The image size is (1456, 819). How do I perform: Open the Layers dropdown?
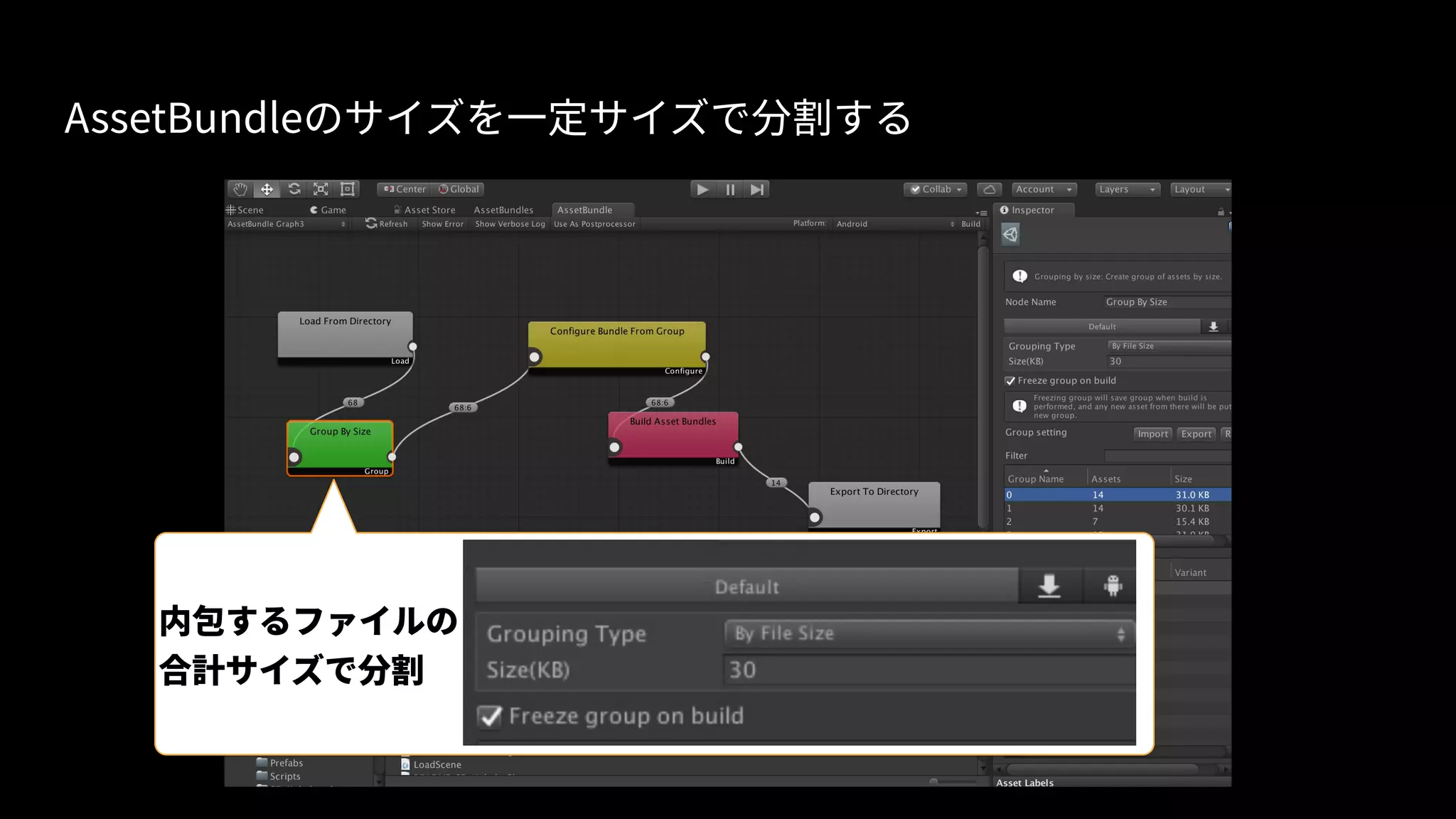[1127, 190]
